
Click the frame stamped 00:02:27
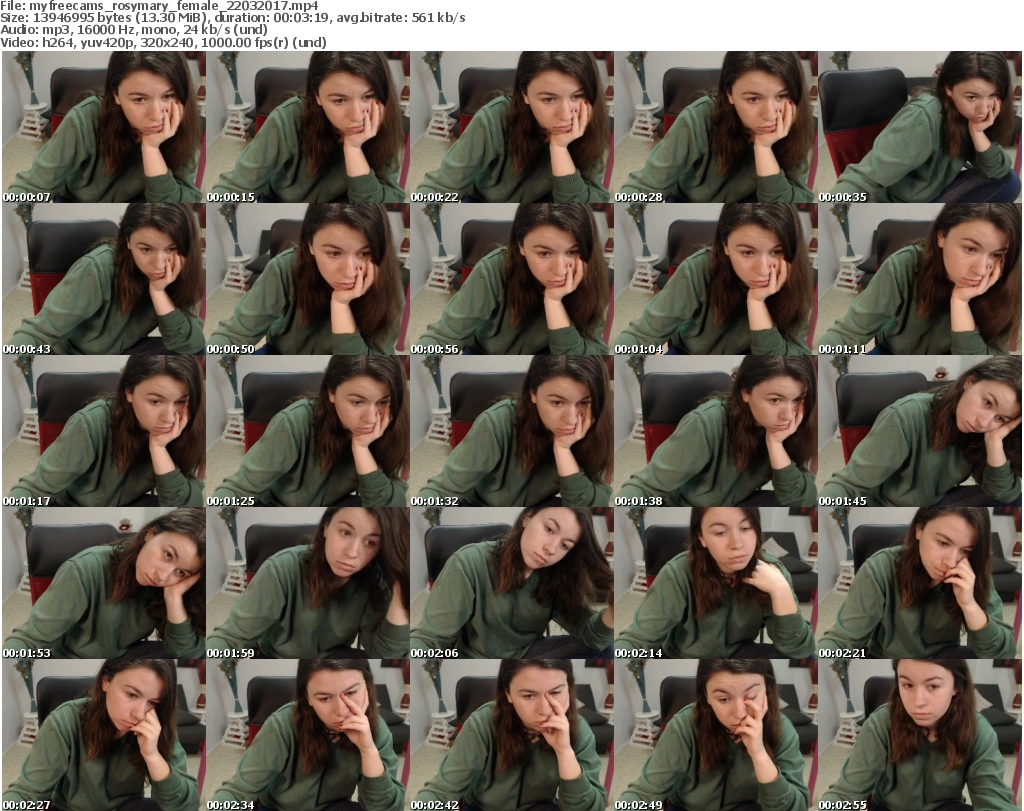(104, 735)
